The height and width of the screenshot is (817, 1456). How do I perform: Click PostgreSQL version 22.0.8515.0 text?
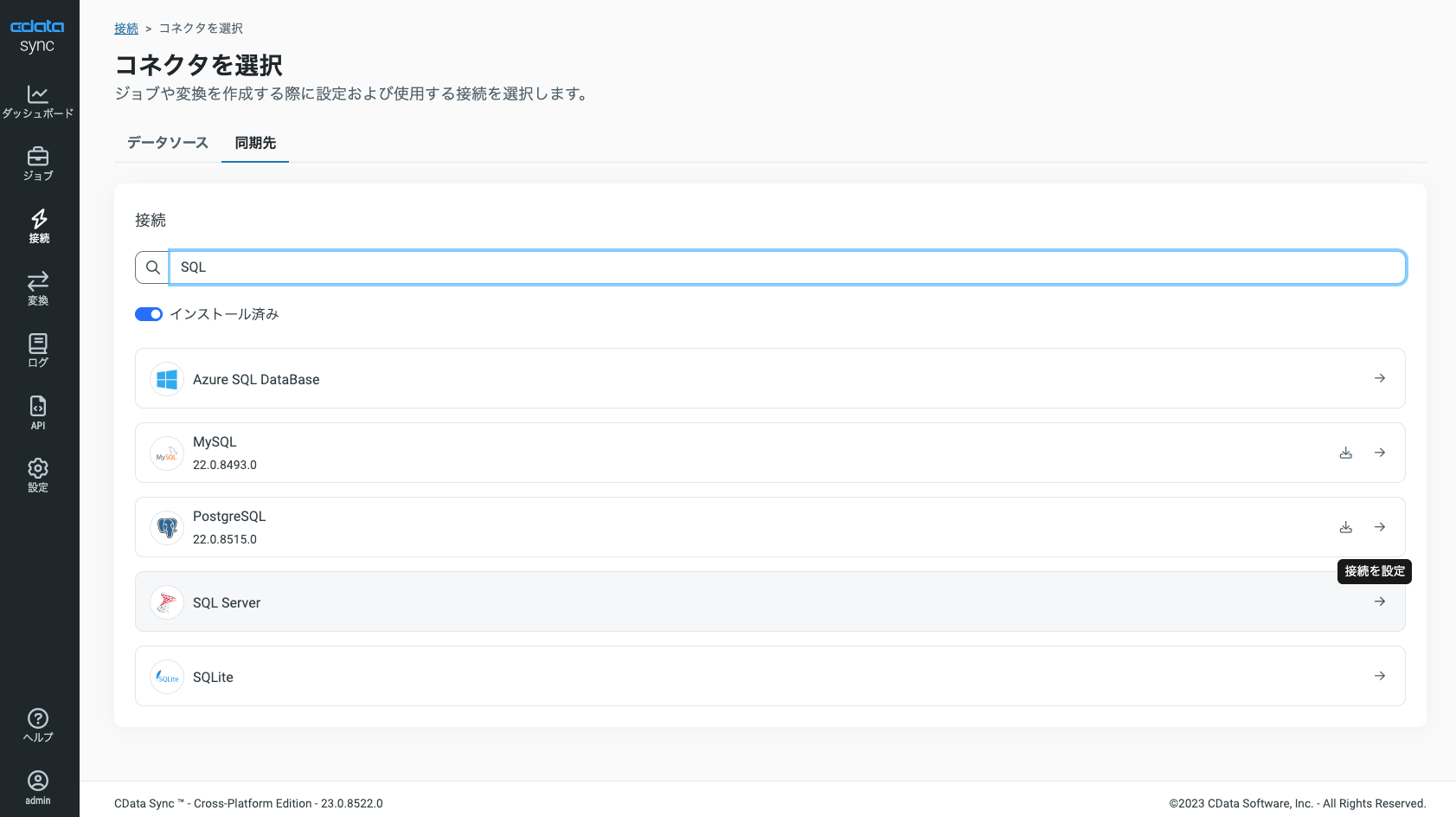225,539
